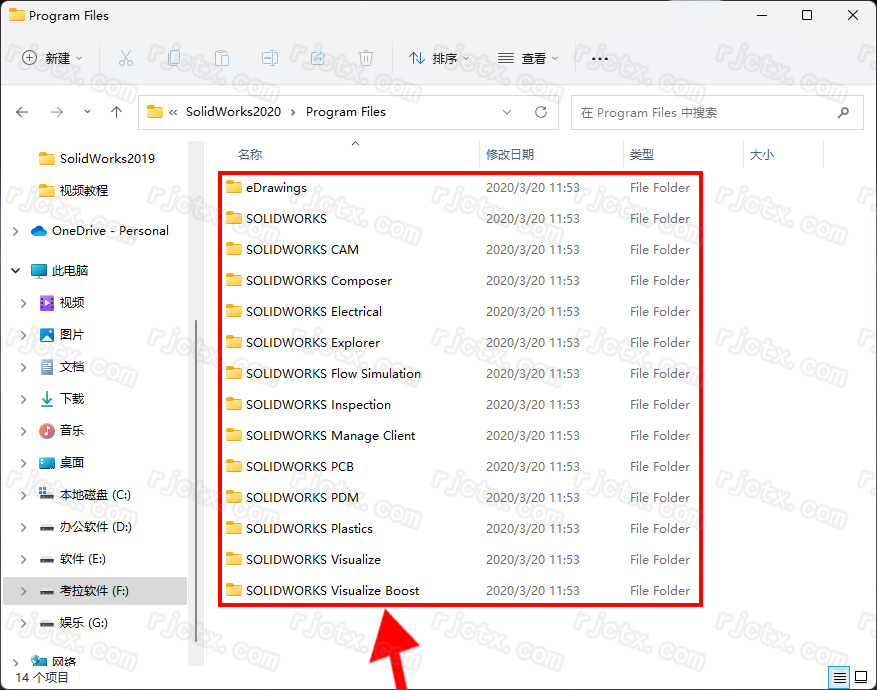Screen dimensions: 877x690
Task: Select the SOLIDWORKS Flow Simulation folder
Action: click(x=333, y=374)
